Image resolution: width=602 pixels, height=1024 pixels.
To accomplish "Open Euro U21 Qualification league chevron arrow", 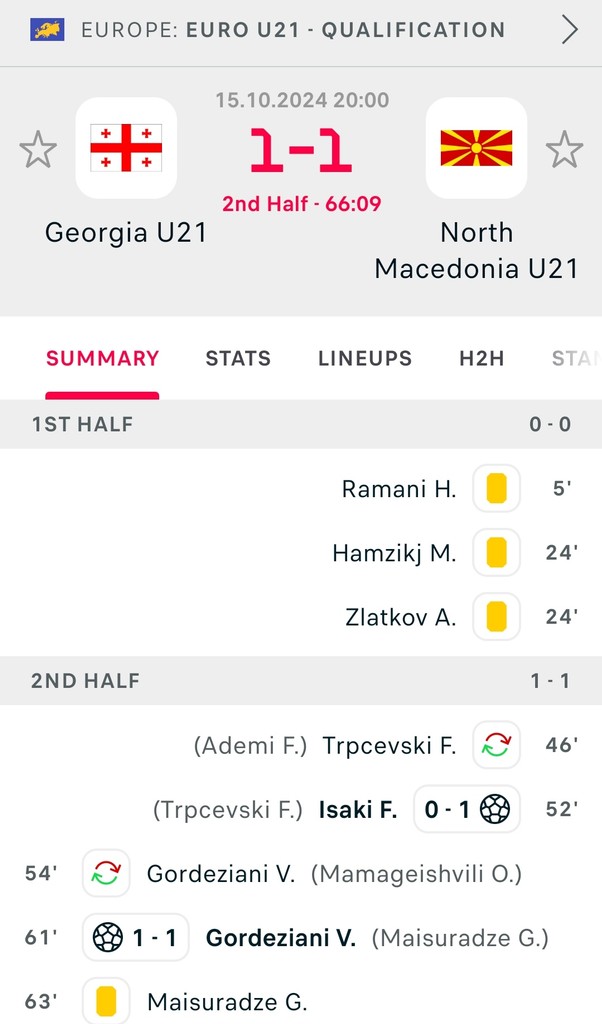I will point(569,29).
